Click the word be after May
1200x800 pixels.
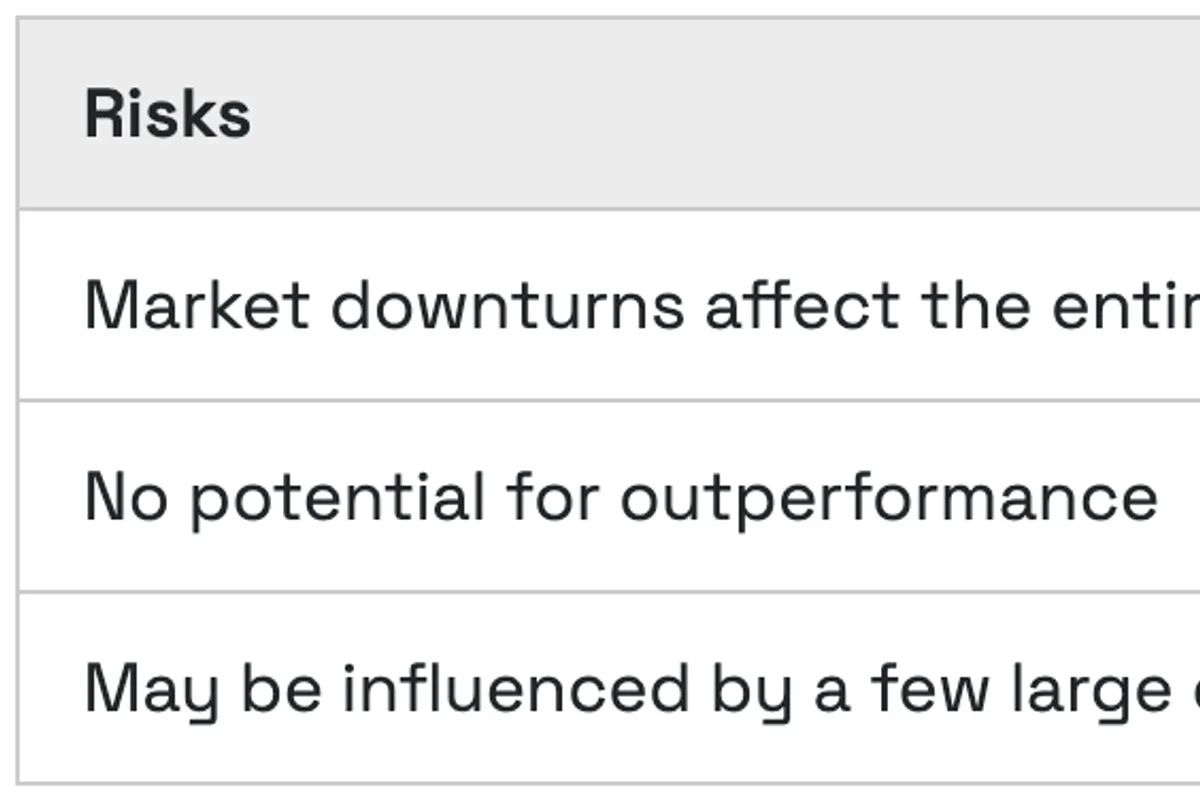point(281,689)
